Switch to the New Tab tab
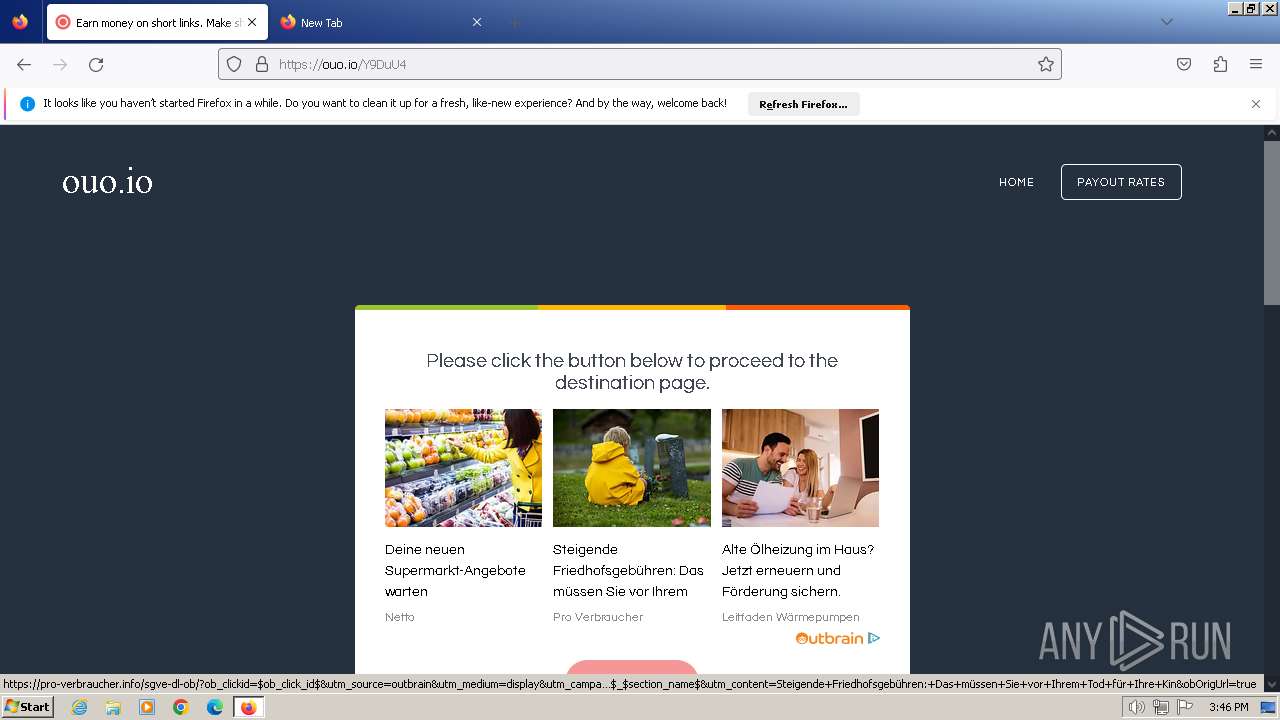Image resolution: width=1280 pixels, height=720 pixels. point(381,22)
